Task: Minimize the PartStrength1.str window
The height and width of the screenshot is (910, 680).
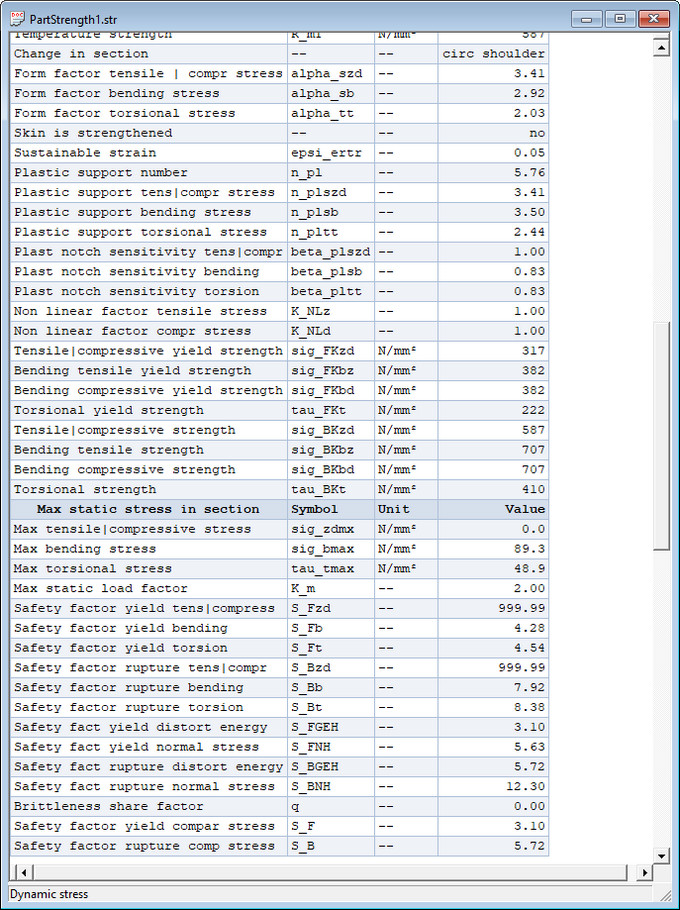Action: tap(586, 18)
